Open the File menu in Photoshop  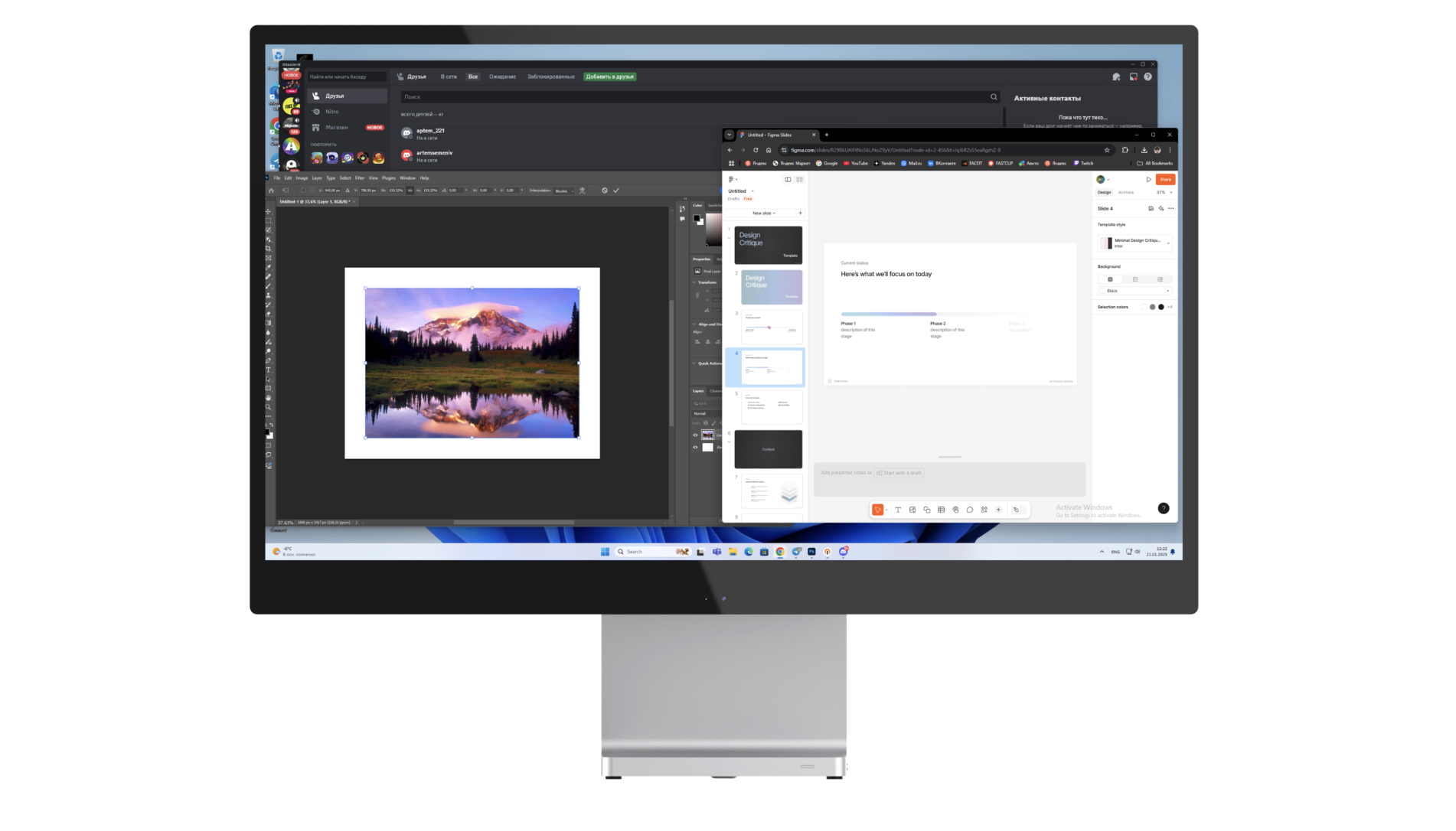(277, 178)
